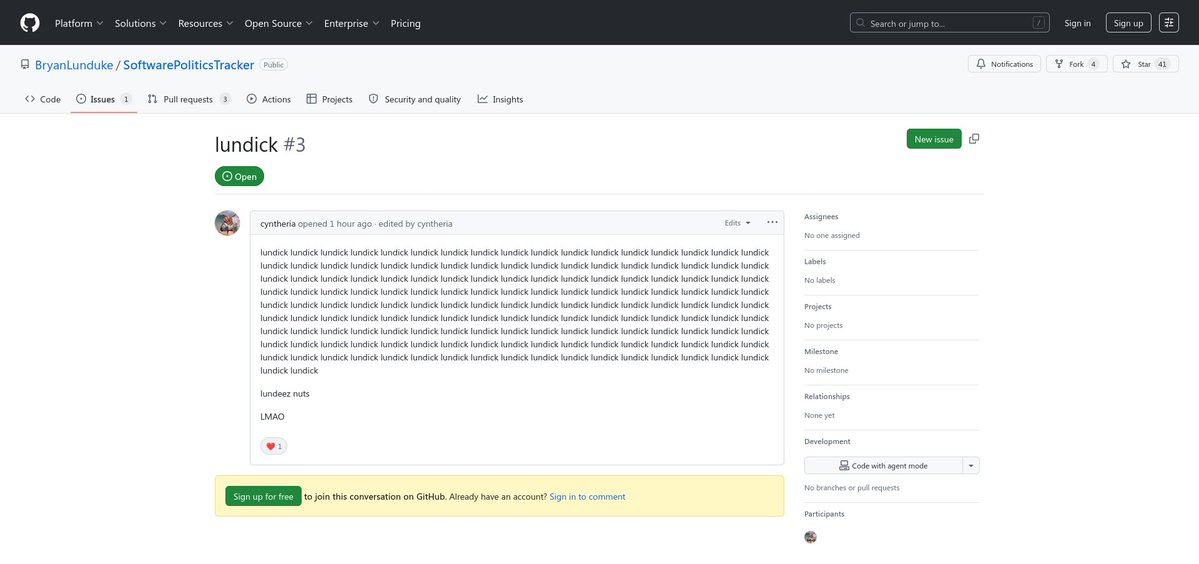
Task: Click the 'opened 1 hour ago' timestamp
Action: pyautogui.click(x=335, y=224)
